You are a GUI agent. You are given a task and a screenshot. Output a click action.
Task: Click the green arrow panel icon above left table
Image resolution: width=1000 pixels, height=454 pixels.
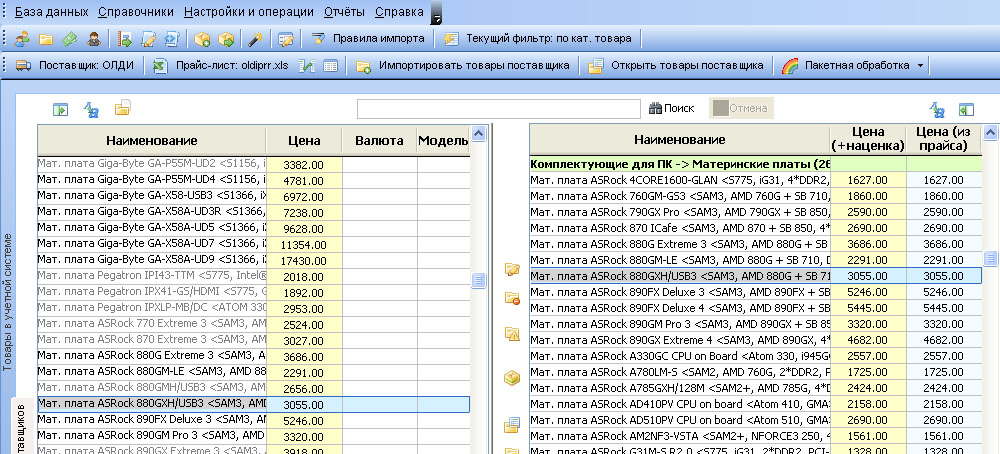point(61,110)
